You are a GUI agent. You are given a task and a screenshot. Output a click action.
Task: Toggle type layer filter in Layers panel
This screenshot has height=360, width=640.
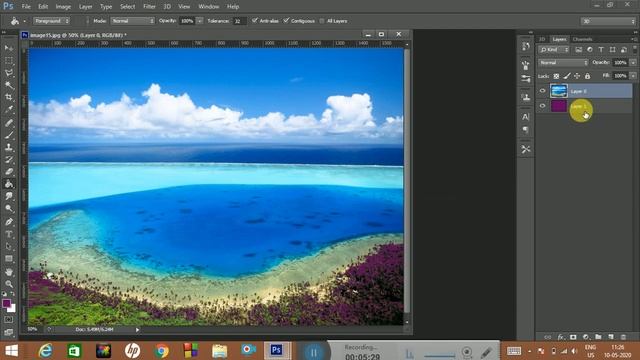[601, 49]
